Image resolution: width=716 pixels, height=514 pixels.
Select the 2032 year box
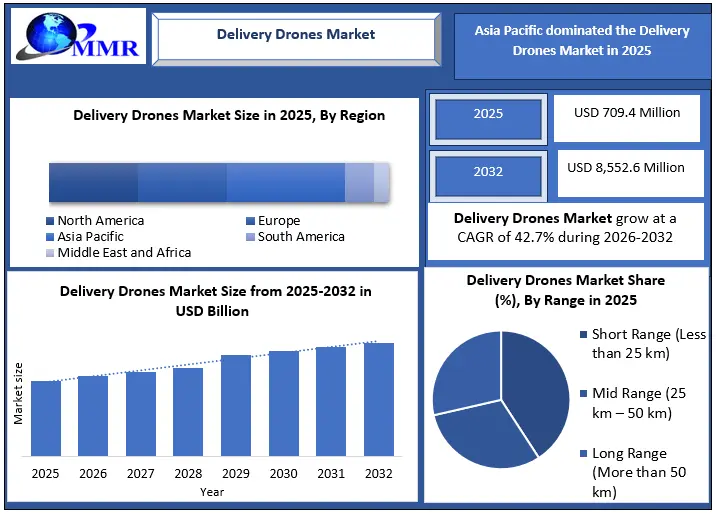pyautogui.click(x=488, y=172)
